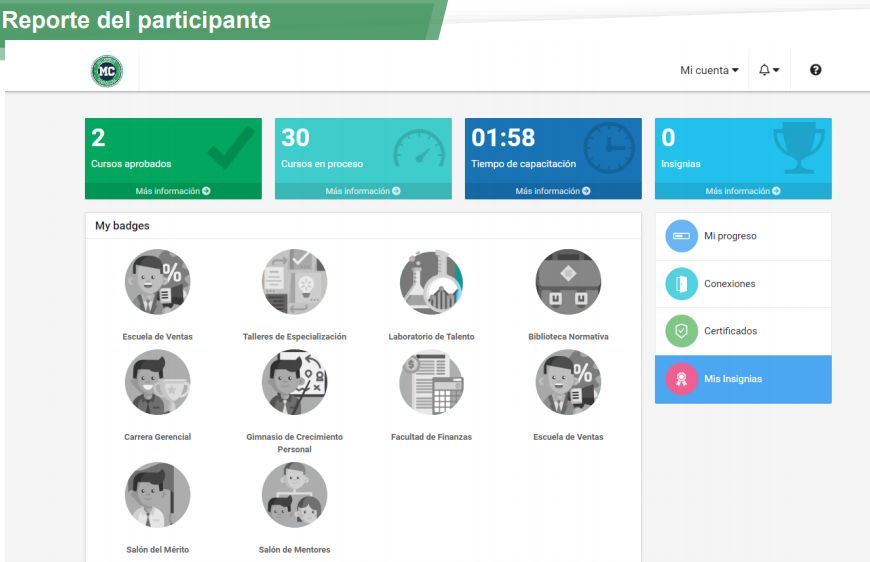The image size is (870, 562).
Task: Open Más información for Cursos aprobados
Action: [173, 191]
